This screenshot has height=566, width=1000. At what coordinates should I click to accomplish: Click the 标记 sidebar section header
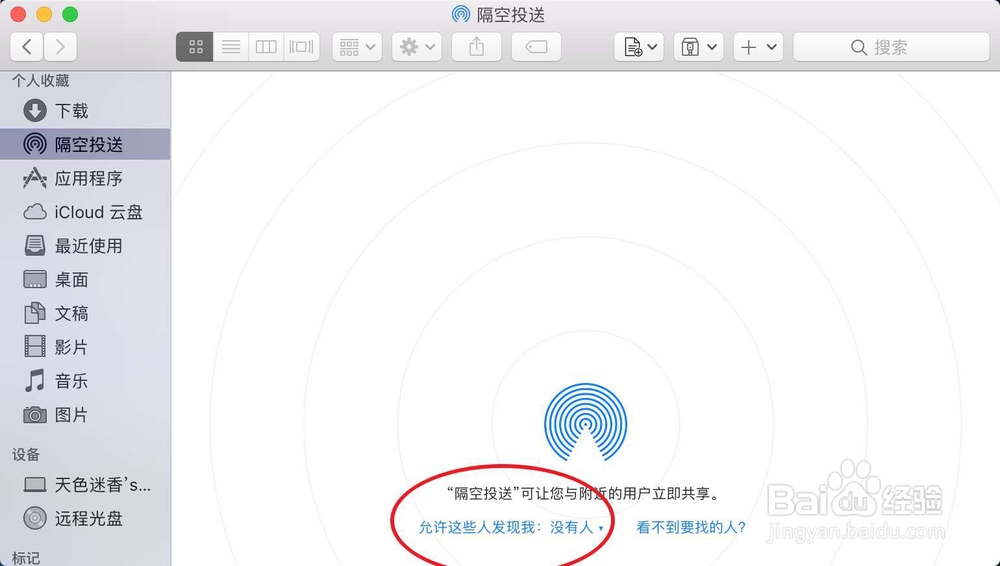(x=26, y=558)
